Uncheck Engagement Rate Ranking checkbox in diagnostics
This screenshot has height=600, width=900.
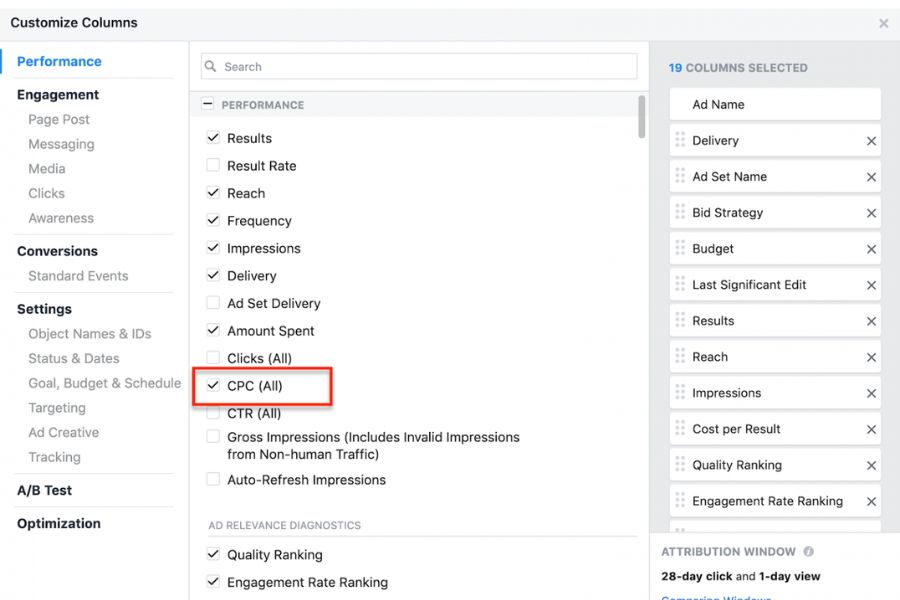click(213, 582)
